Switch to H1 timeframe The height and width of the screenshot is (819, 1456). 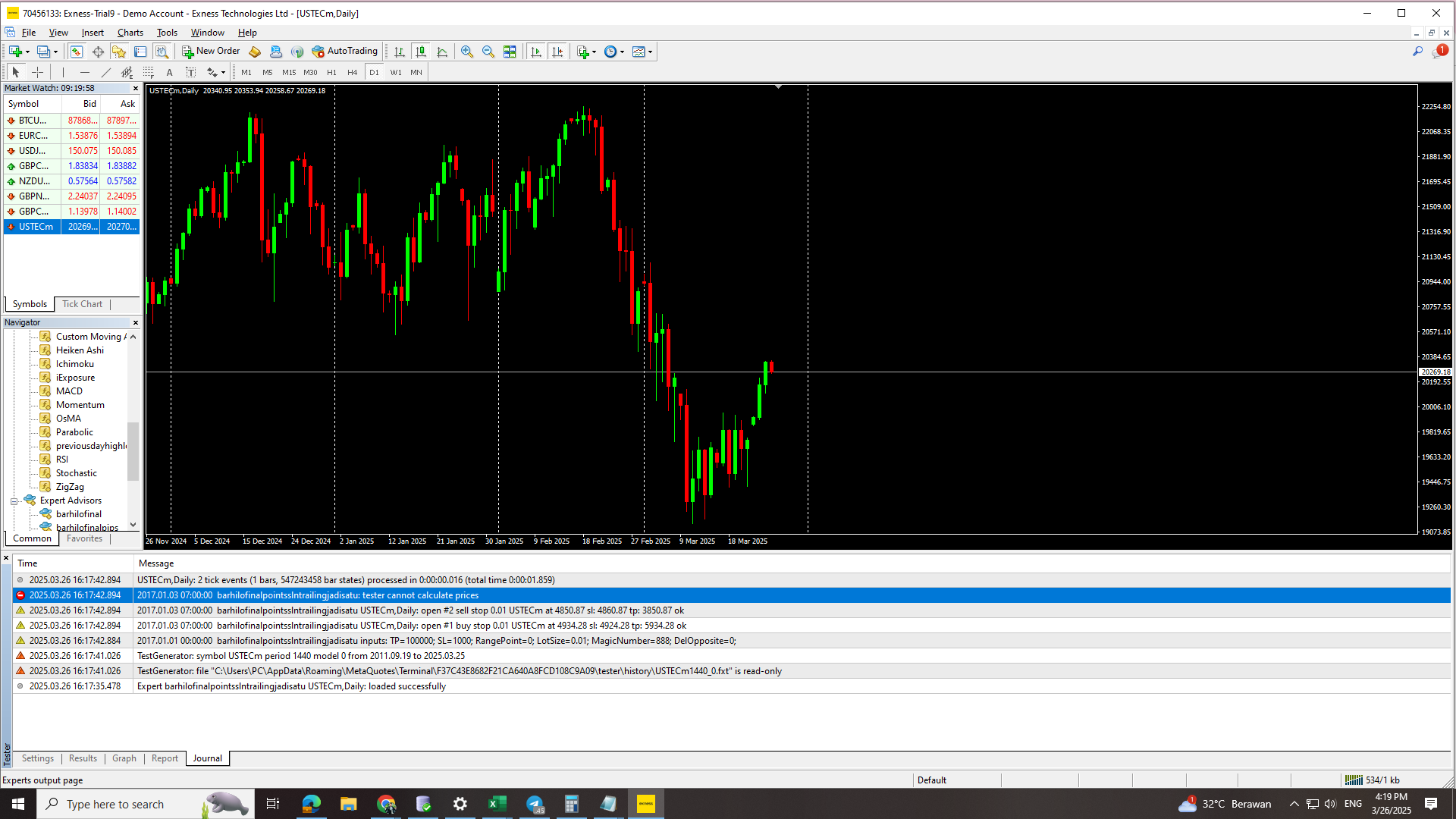(331, 72)
